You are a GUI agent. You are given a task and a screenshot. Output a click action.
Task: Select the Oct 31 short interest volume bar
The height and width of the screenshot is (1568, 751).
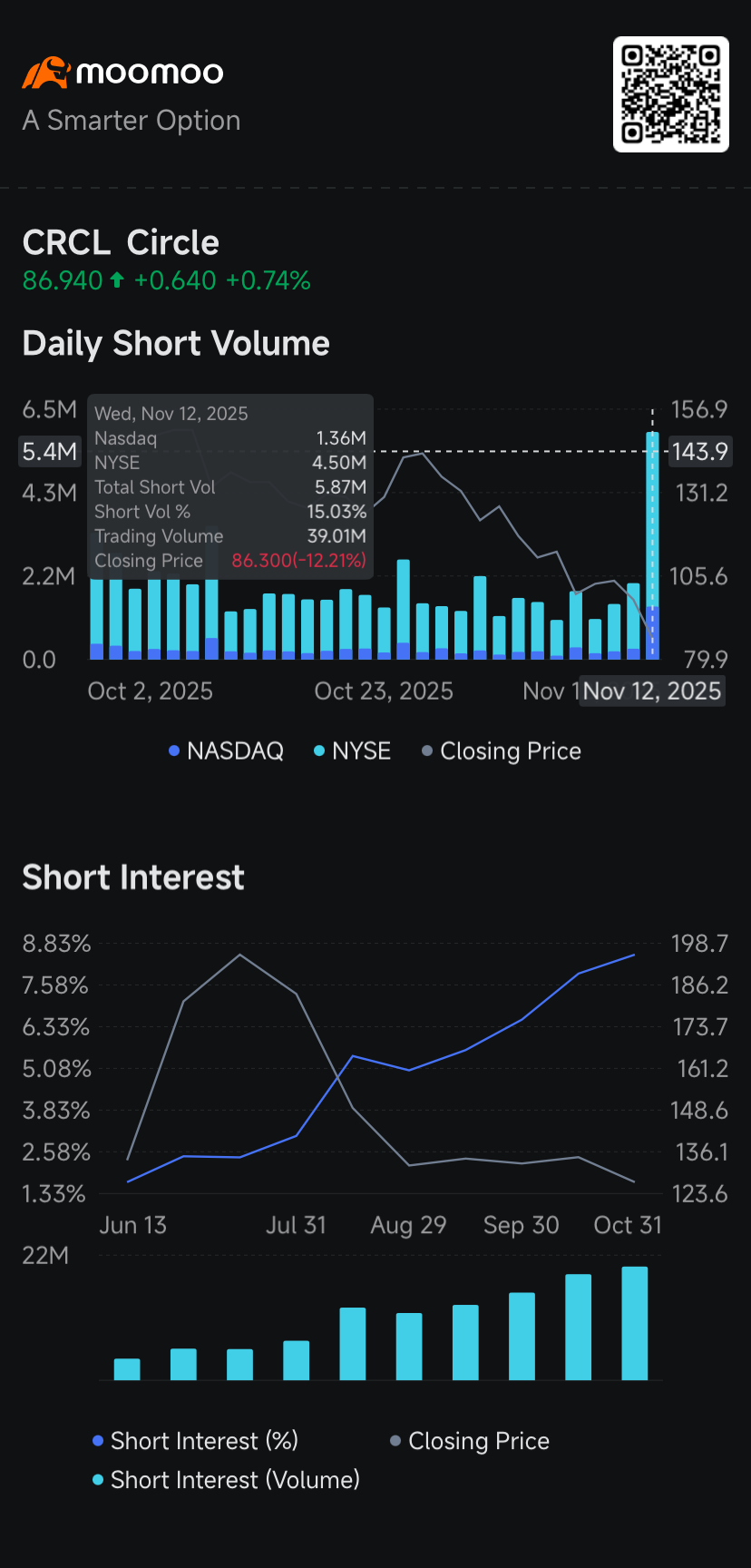pyautogui.click(x=634, y=1323)
